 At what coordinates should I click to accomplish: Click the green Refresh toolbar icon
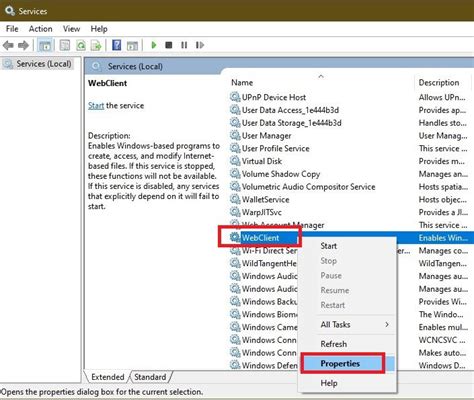[81, 45]
